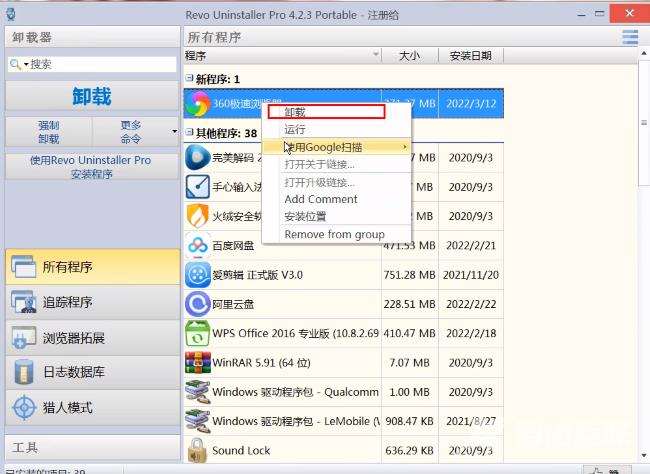This screenshot has height=474, width=650.
Task: Open the 所有程序 section
Action: tap(93, 267)
